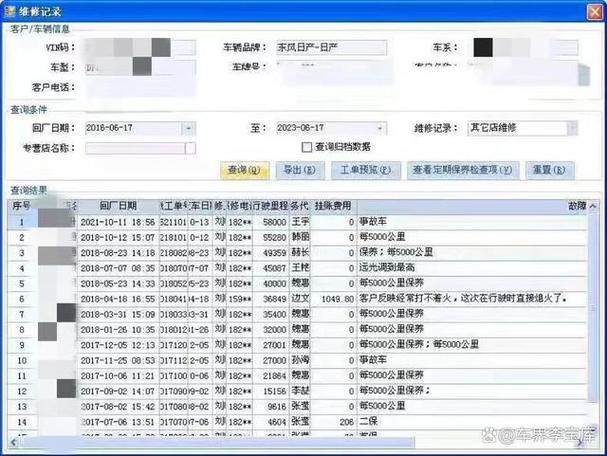Click 王宇 service rep cell
The height and width of the screenshot is (456, 607).
point(300,222)
